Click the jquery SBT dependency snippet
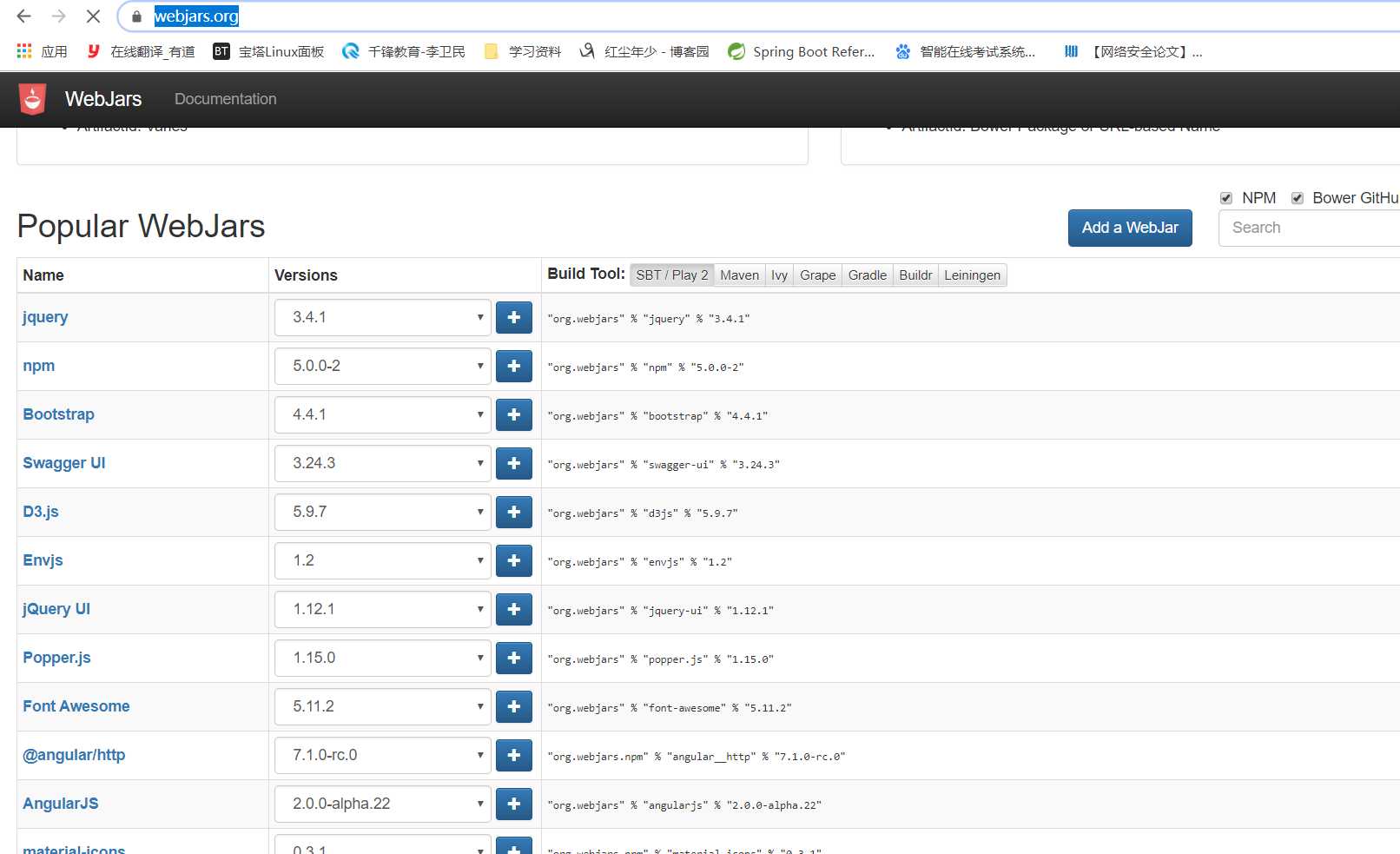The height and width of the screenshot is (854, 1400). (649, 319)
